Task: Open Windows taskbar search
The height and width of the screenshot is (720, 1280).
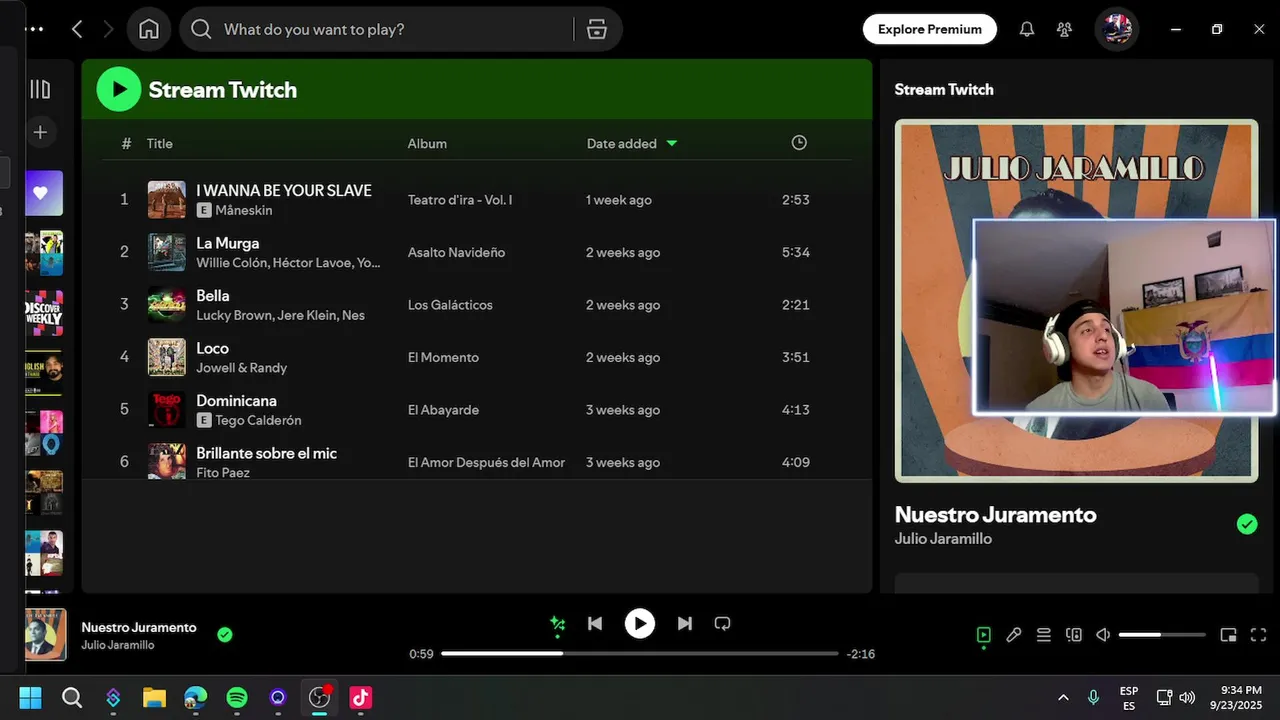Action: pyautogui.click(x=72, y=697)
